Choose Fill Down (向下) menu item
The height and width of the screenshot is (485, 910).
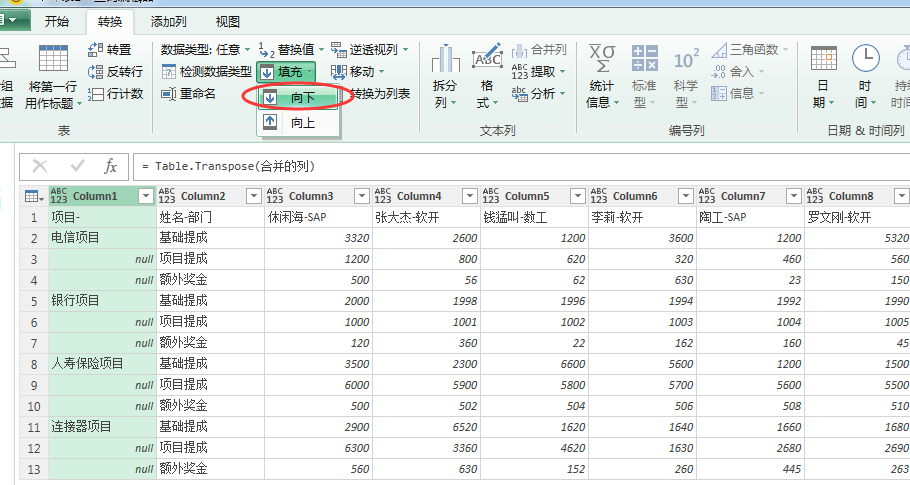pyautogui.click(x=298, y=97)
